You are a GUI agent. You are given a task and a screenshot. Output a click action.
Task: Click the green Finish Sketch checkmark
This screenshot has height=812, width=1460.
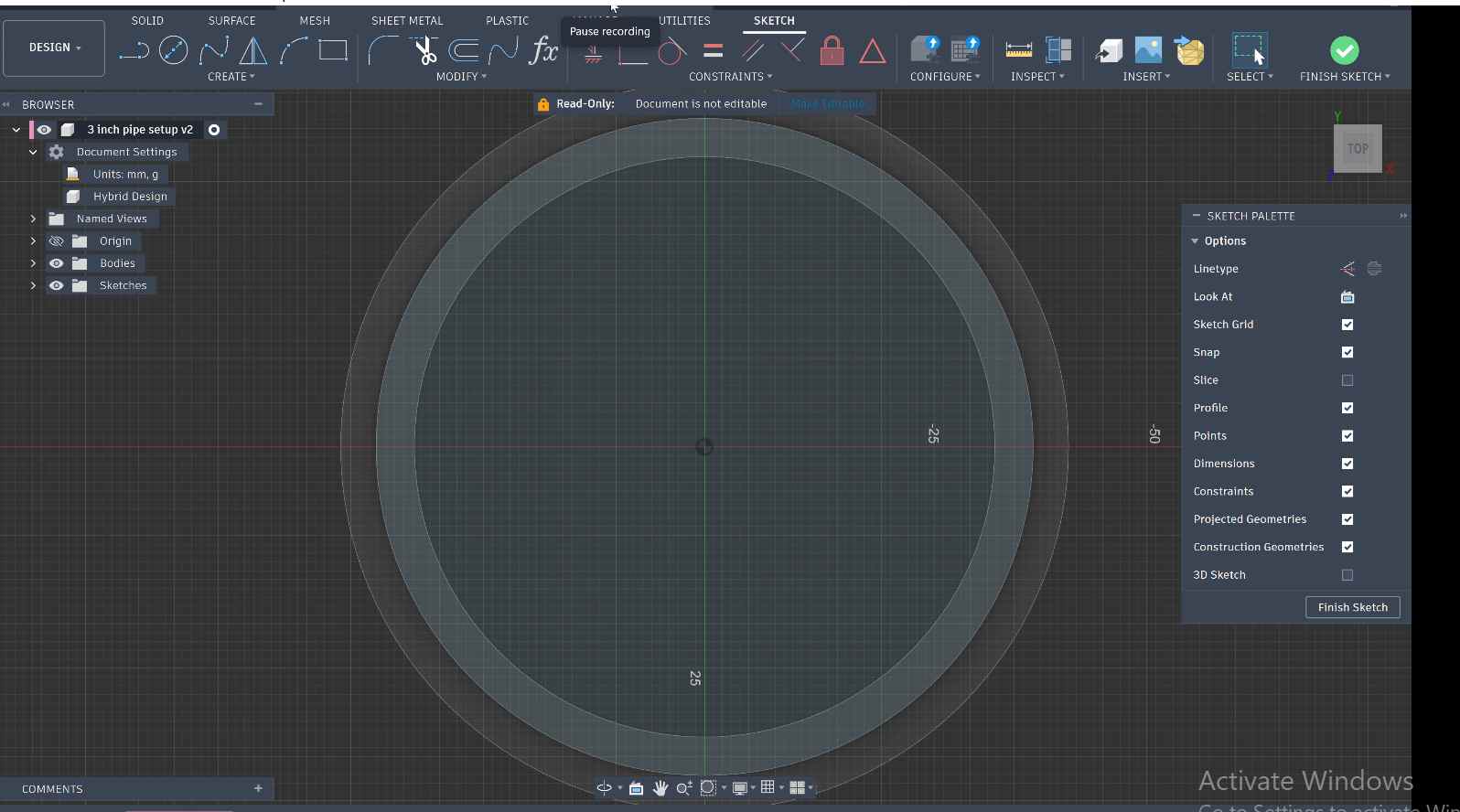(1344, 50)
